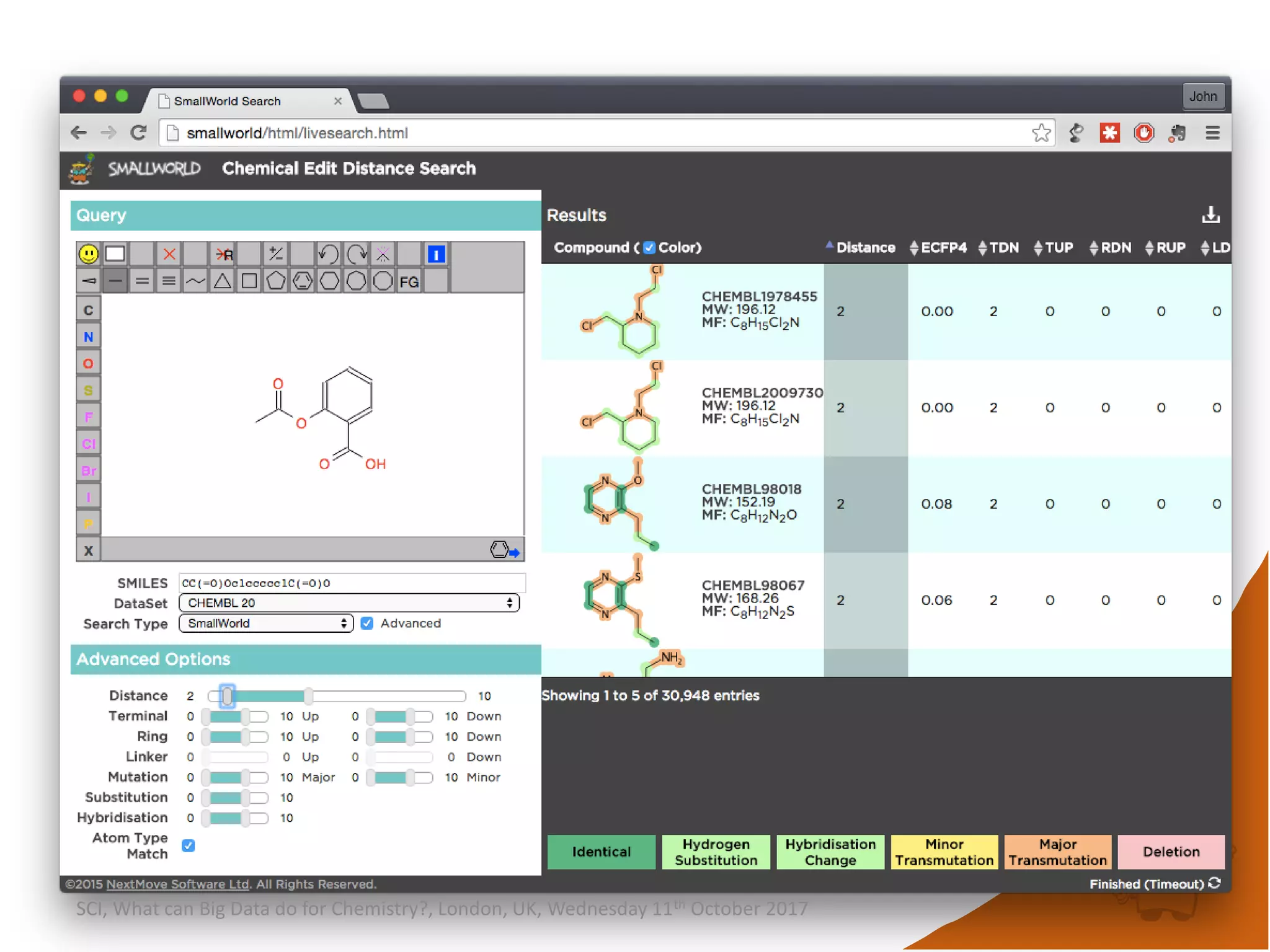1270x952 pixels.
Task: Uncheck the Advanced checkbox
Action: click(367, 623)
